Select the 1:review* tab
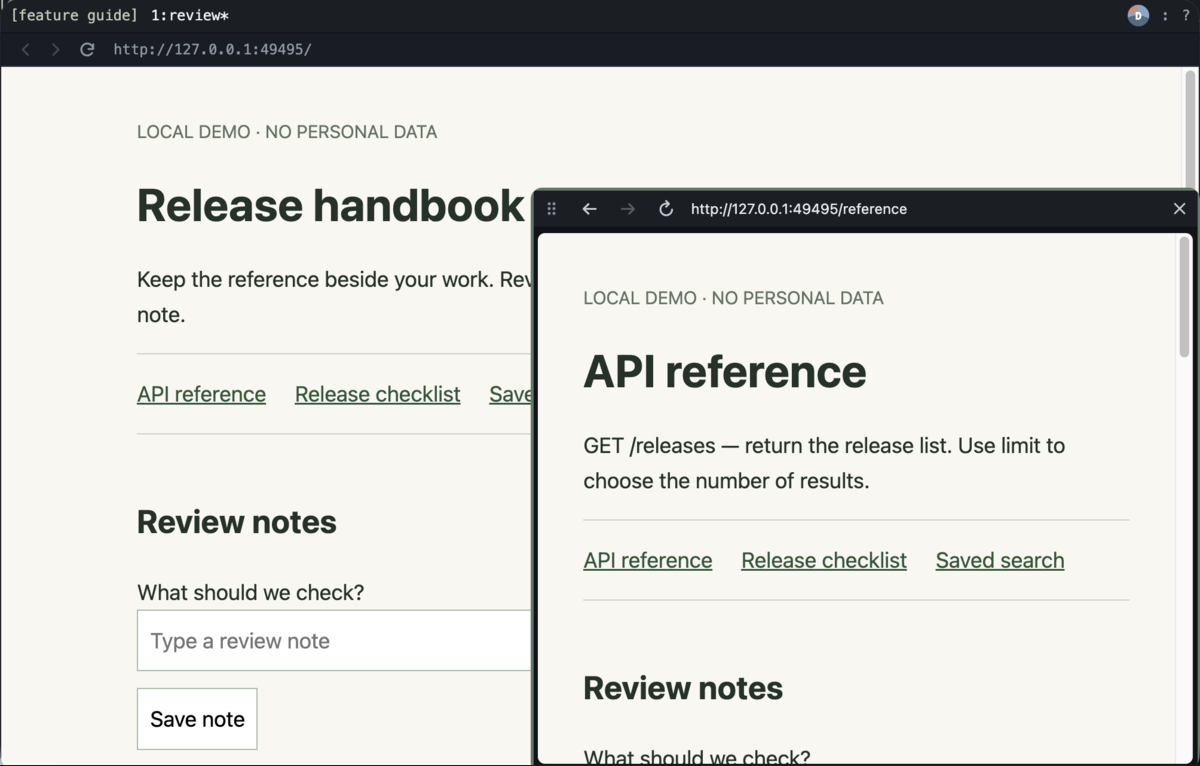The height and width of the screenshot is (766, 1200). point(190,15)
